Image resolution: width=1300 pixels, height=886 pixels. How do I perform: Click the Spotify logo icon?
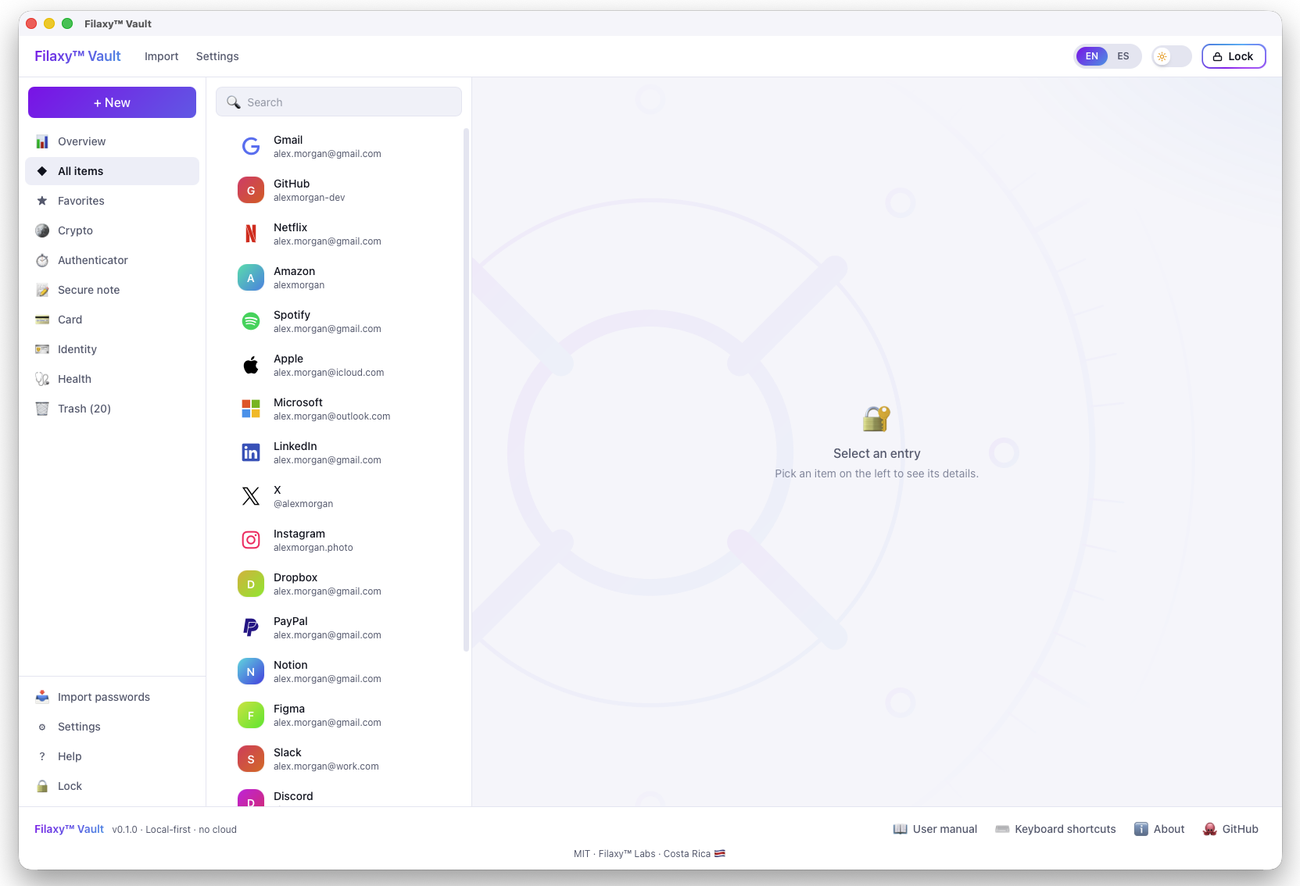(251, 321)
